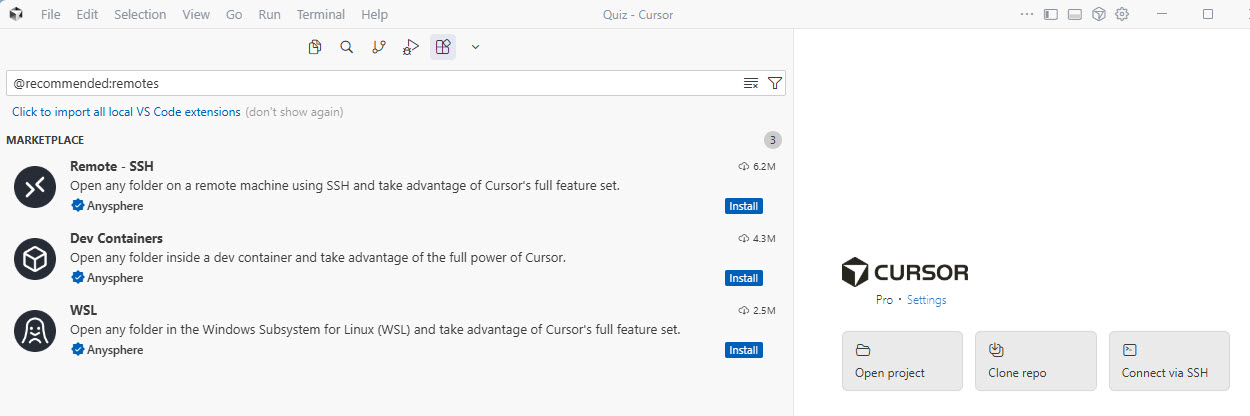Install the Dev Containers extension
The width and height of the screenshot is (1250, 416).
[744, 278]
